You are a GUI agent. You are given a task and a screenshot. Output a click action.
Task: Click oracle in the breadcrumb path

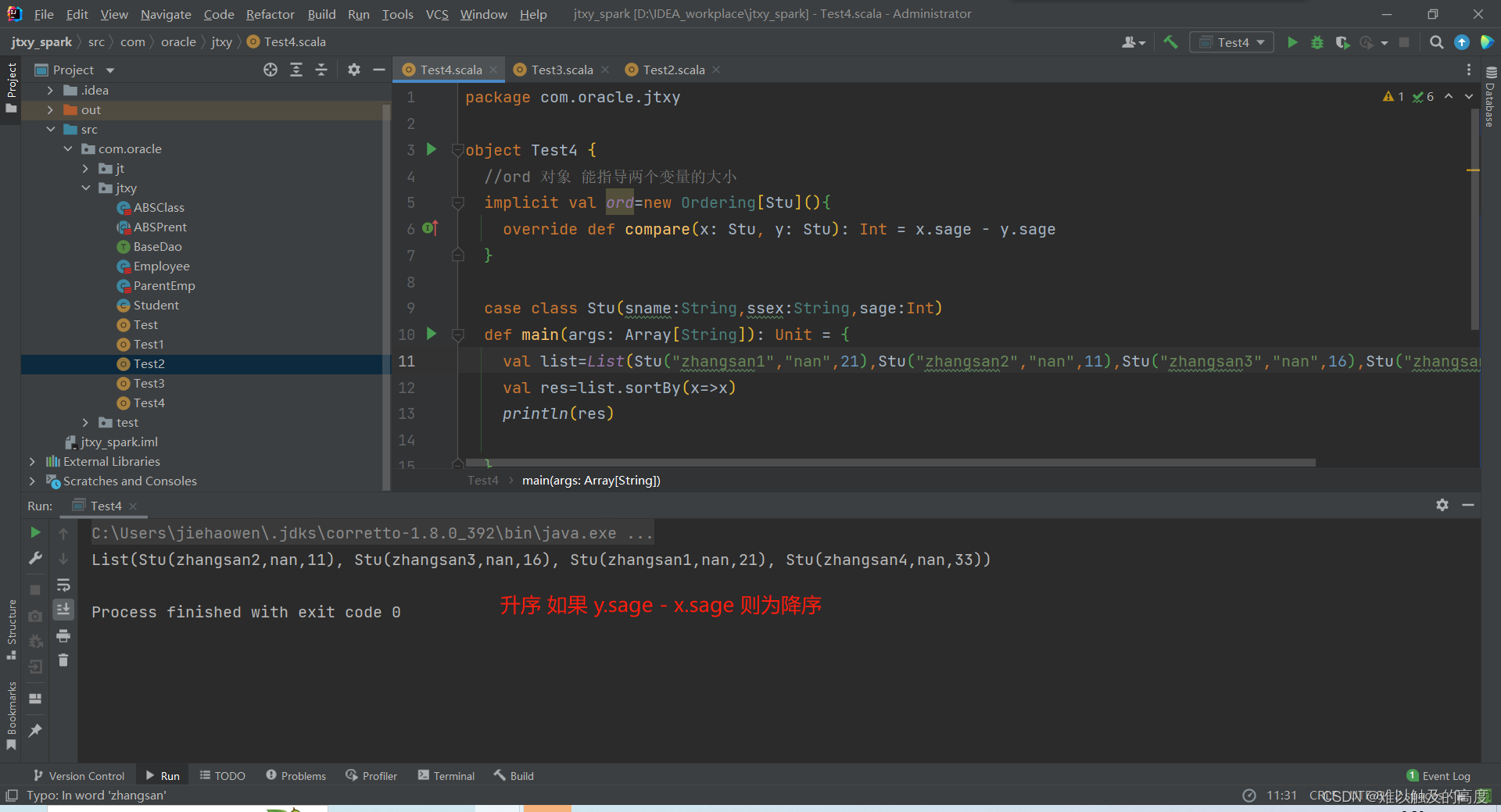pos(178,42)
